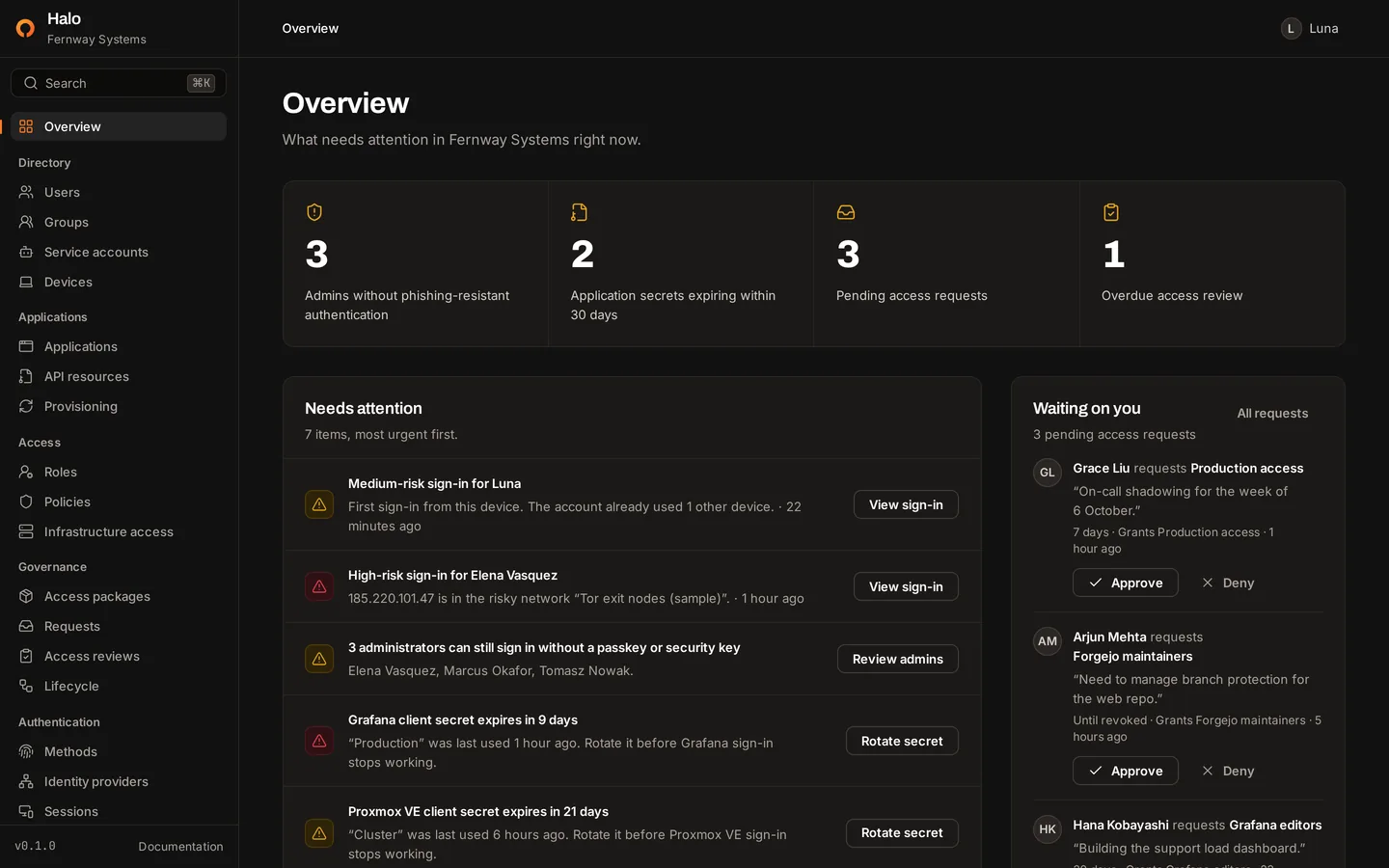Click the Halo logo icon
This screenshot has width=1389, height=868.
coord(26,28)
